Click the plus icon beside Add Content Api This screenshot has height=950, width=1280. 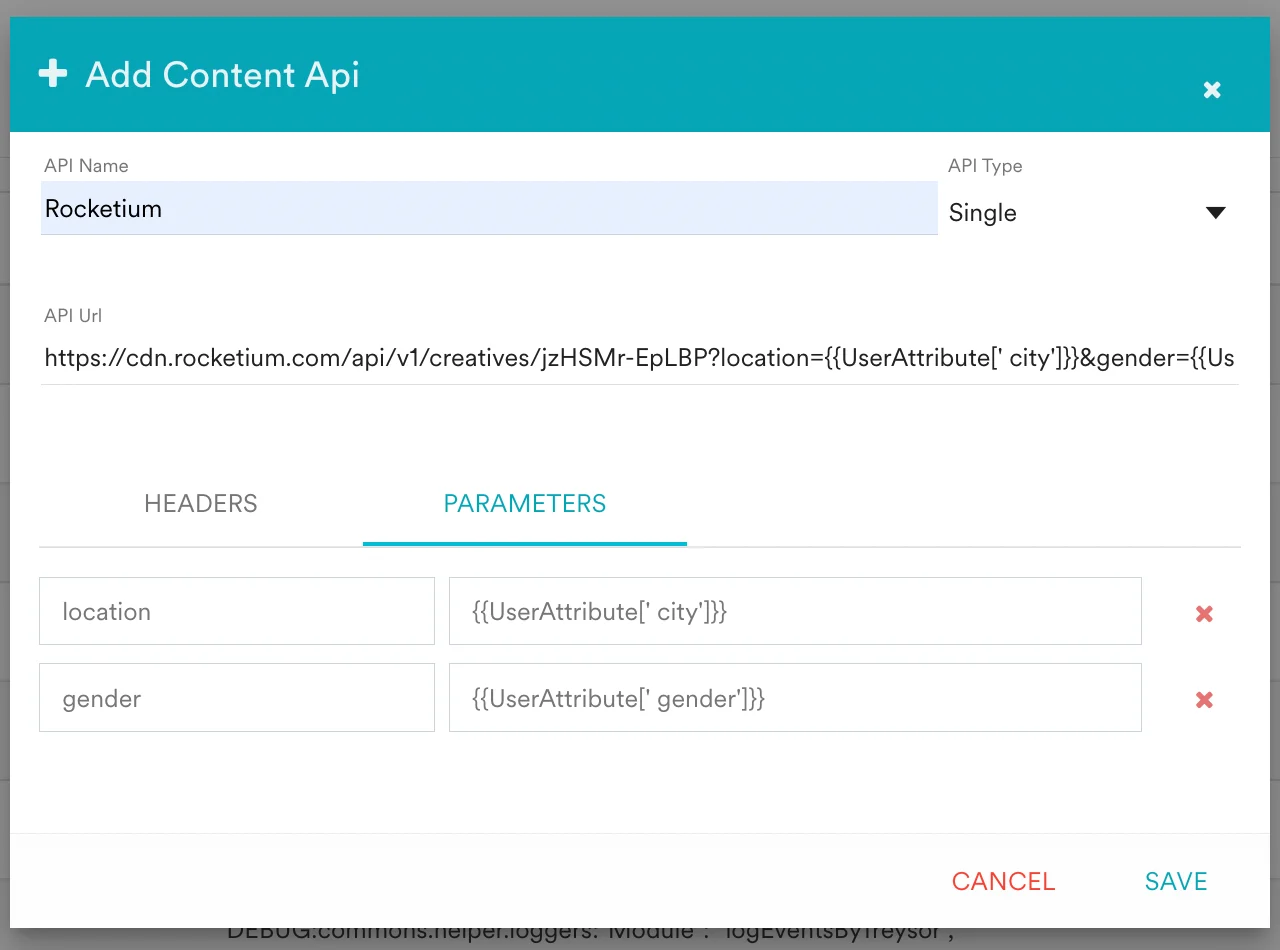(x=53, y=74)
